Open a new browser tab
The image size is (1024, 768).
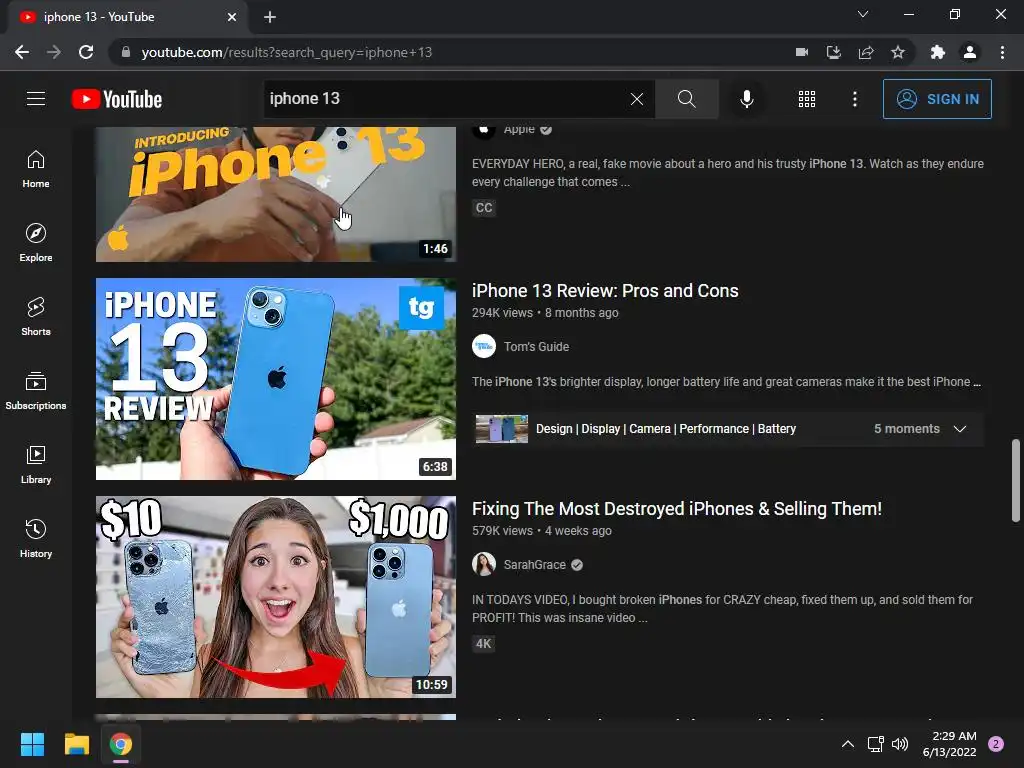270,17
